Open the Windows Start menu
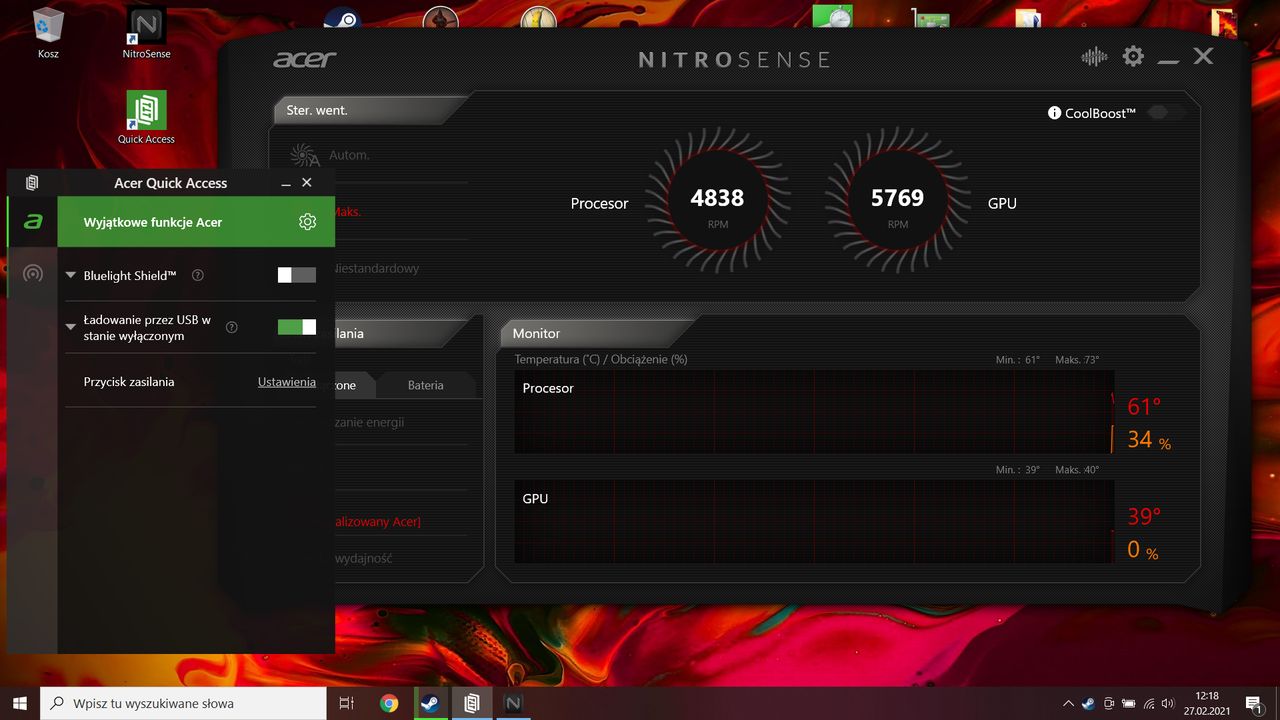1280x720 pixels. pyautogui.click(x=20, y=703)
